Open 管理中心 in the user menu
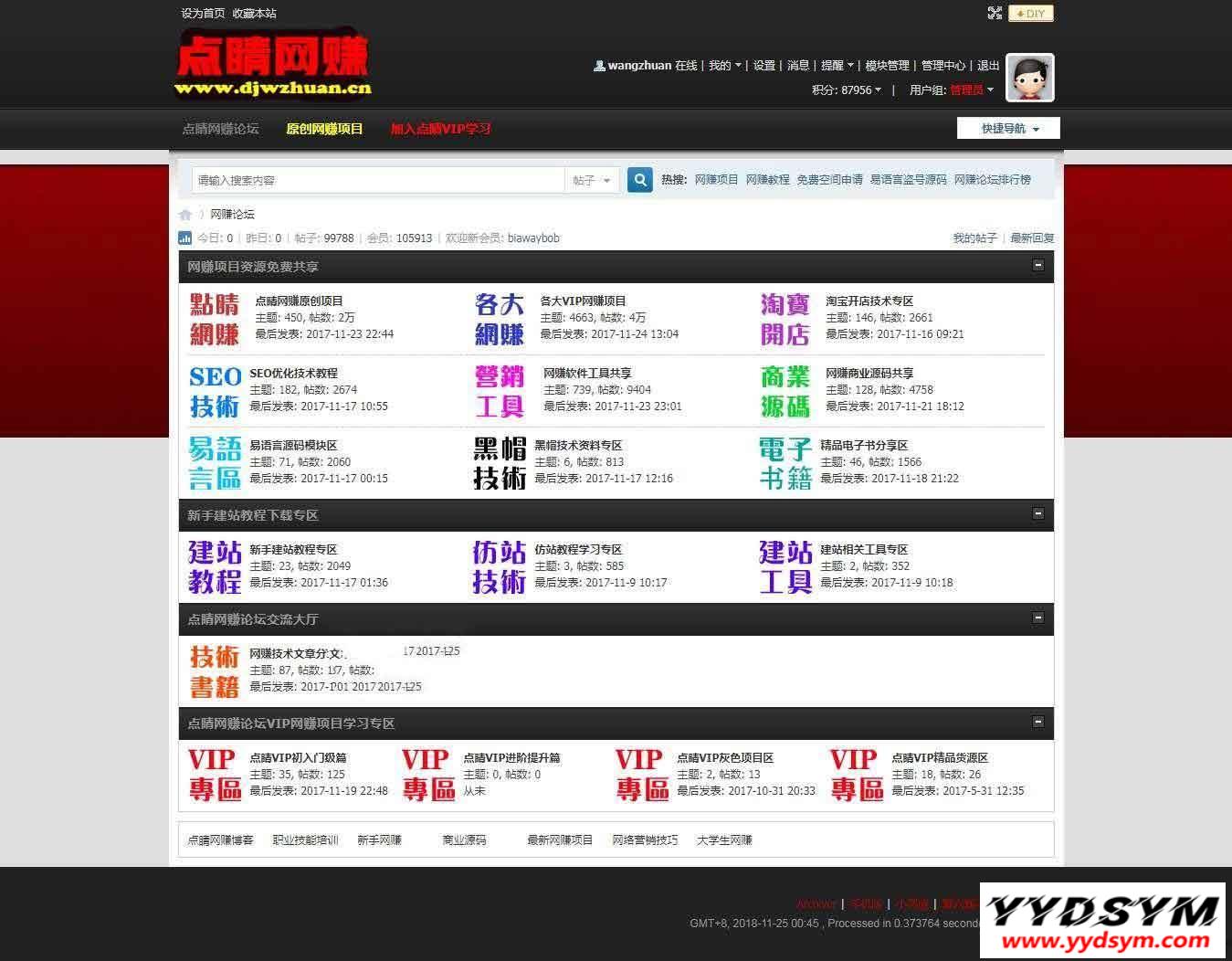 (x=943, y=66)
